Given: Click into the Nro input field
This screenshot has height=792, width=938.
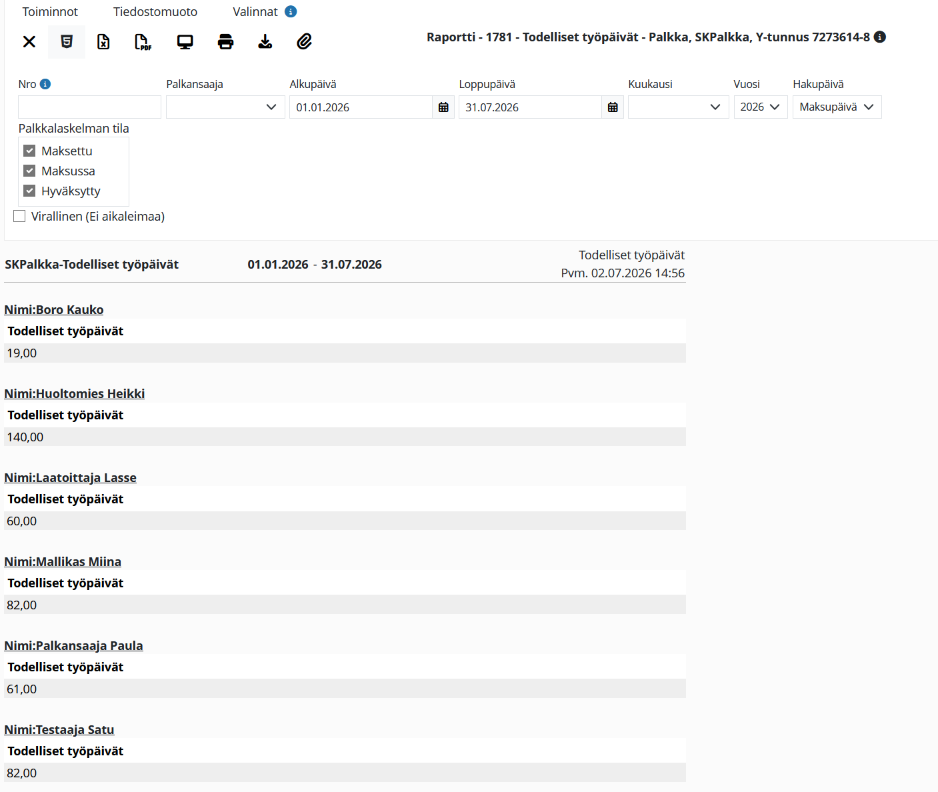Looking at the screenshot, I should pos(90,107).
